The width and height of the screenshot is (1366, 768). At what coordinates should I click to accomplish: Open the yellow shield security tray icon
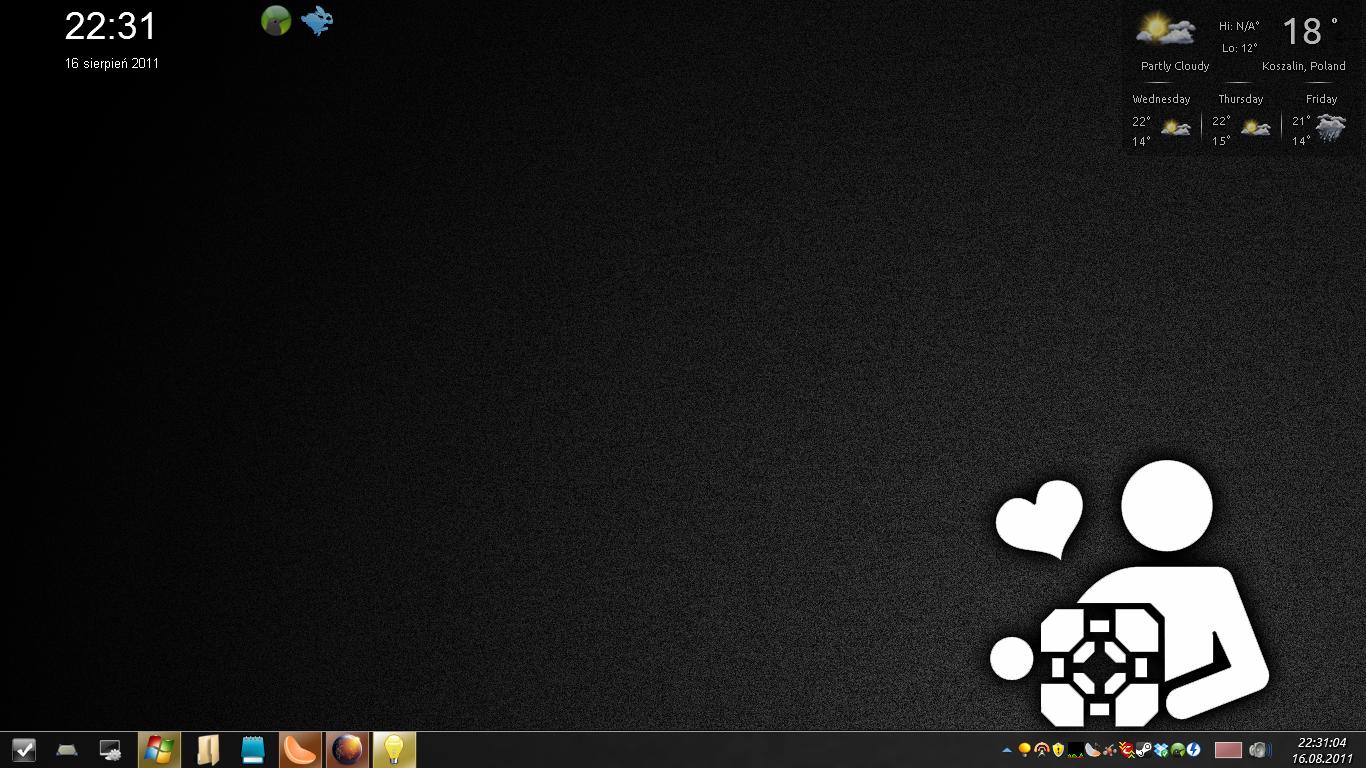click(x=1058, y=750)
